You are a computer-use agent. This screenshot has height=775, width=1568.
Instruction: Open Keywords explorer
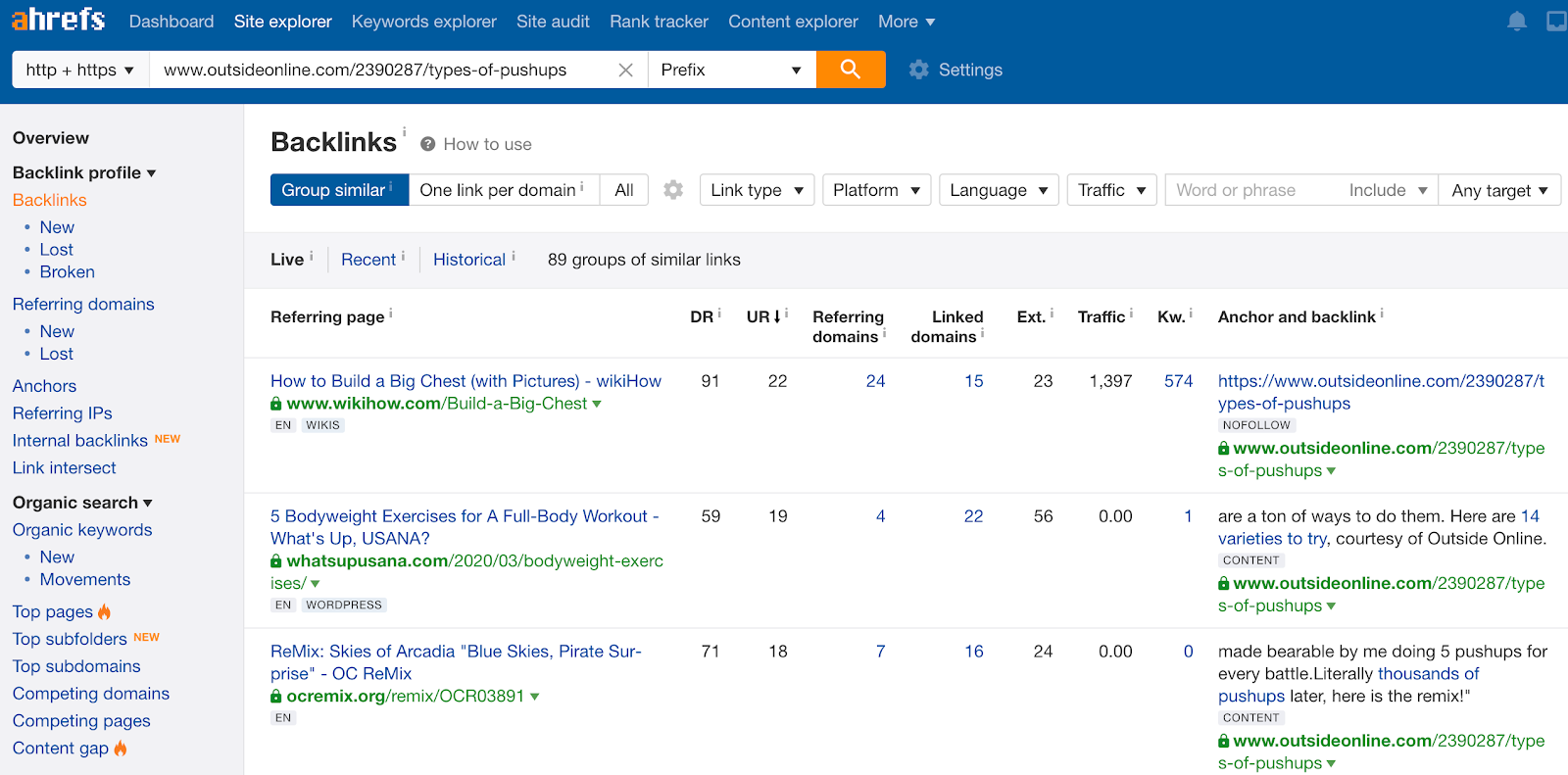click(424, 22)
